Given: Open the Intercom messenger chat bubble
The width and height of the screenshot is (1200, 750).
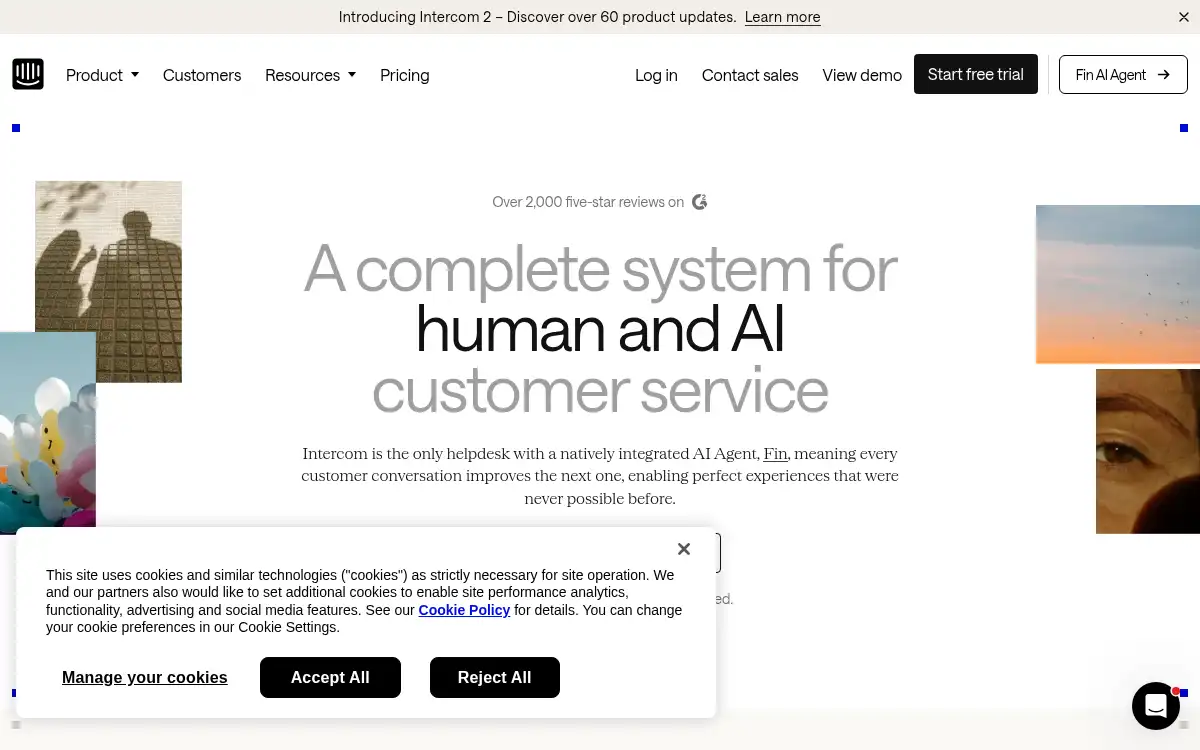Looking at the screenshot, I should point(1155,706).
